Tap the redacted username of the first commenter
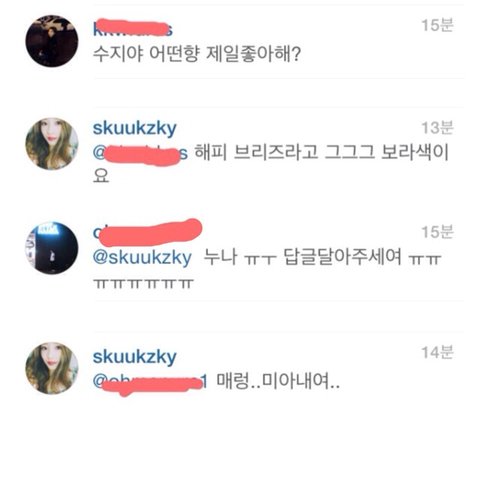 [x=133, y=28]
